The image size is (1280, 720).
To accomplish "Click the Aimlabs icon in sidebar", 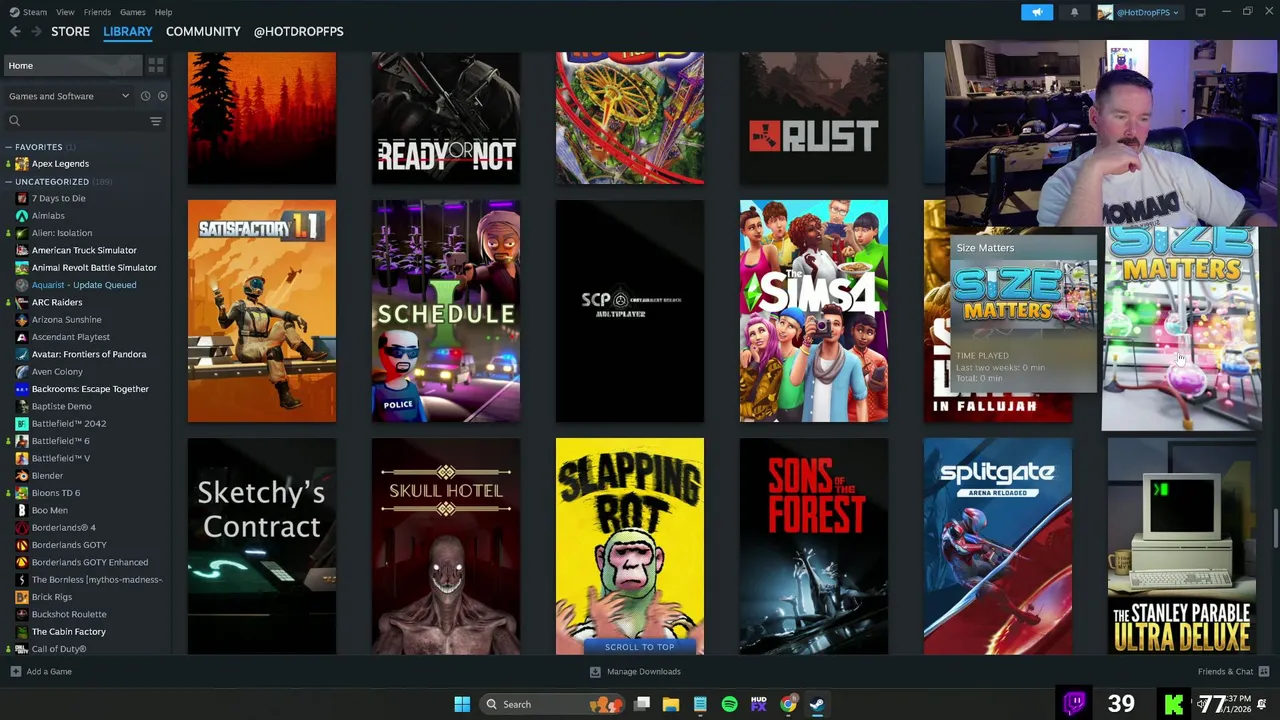I will point(22,216).
